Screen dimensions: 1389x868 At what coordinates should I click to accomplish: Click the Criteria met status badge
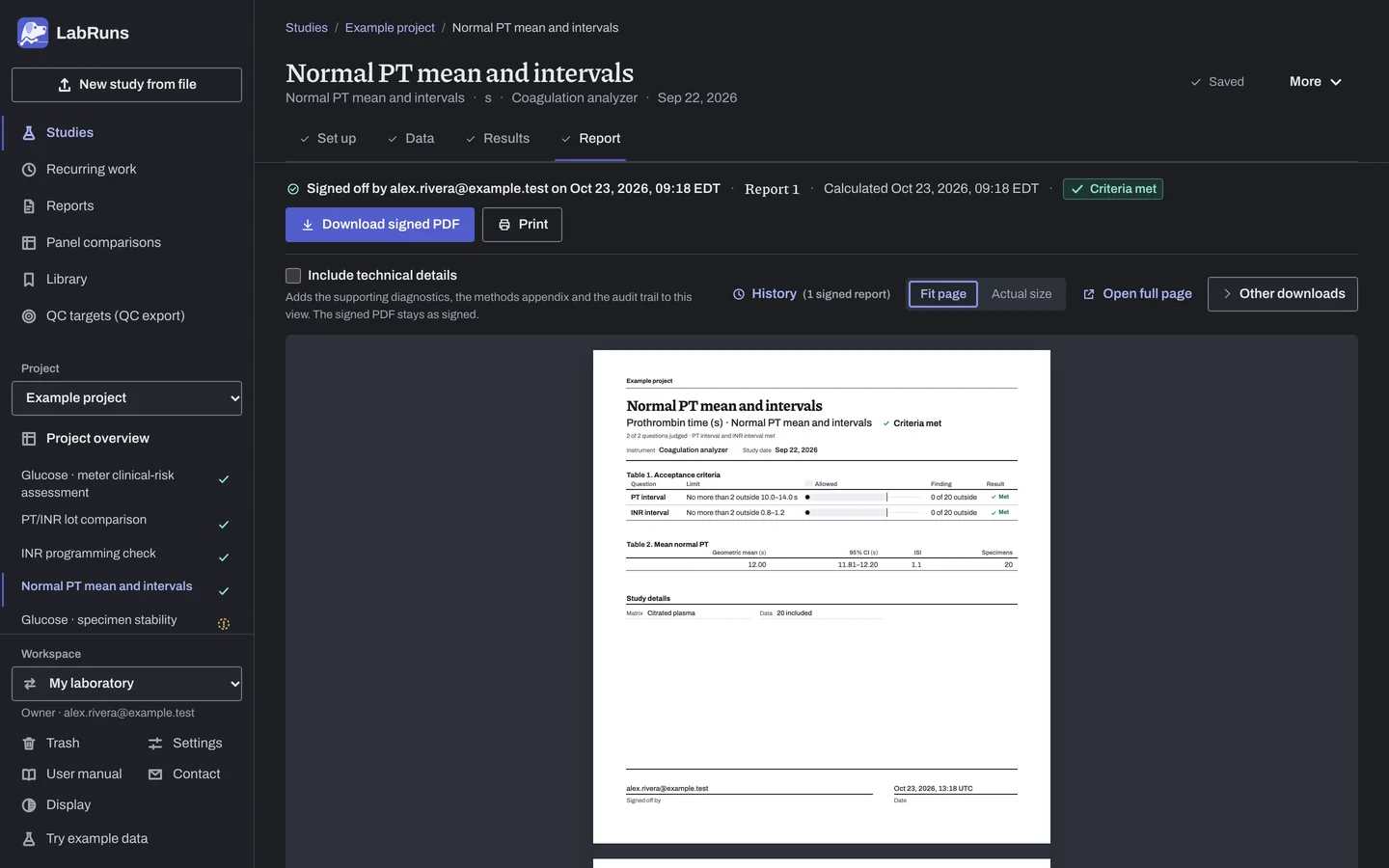click(x=1113, y=189)
